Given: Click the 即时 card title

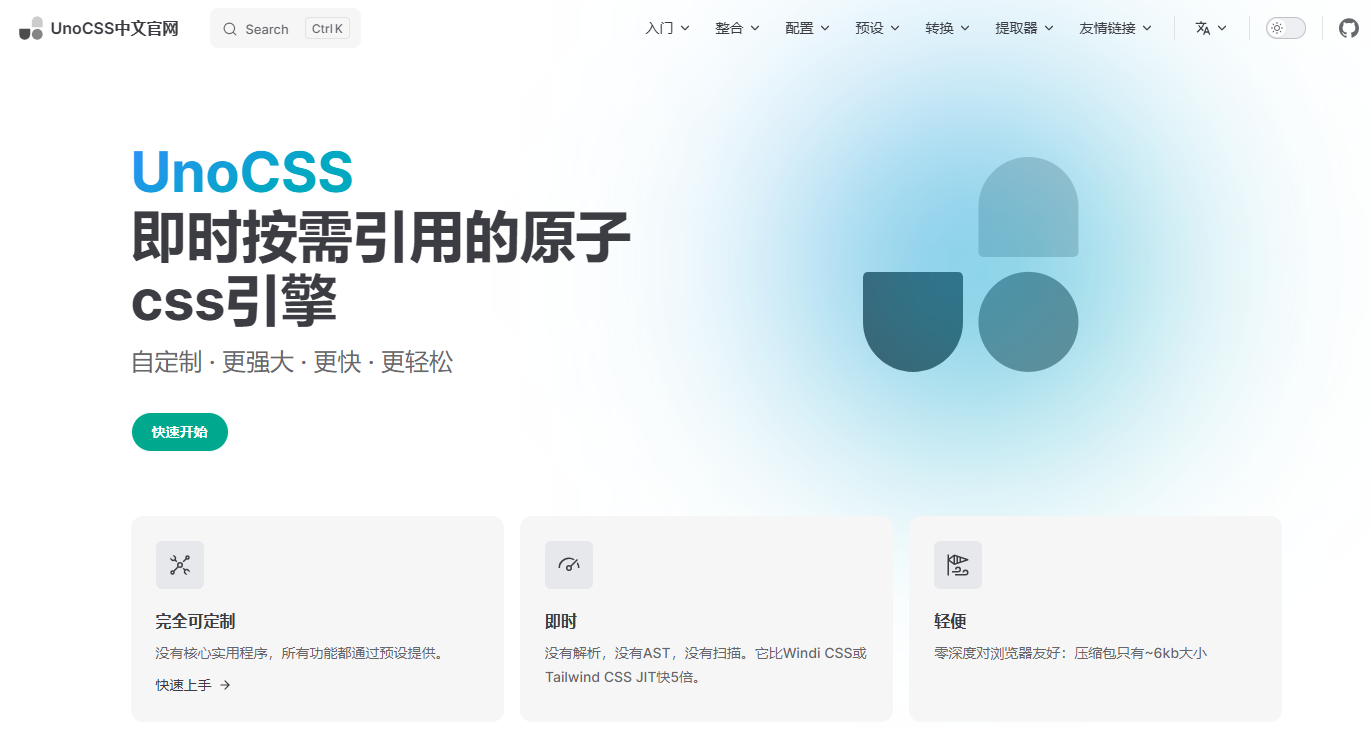Looking at the screenshot, I should 561,621.
